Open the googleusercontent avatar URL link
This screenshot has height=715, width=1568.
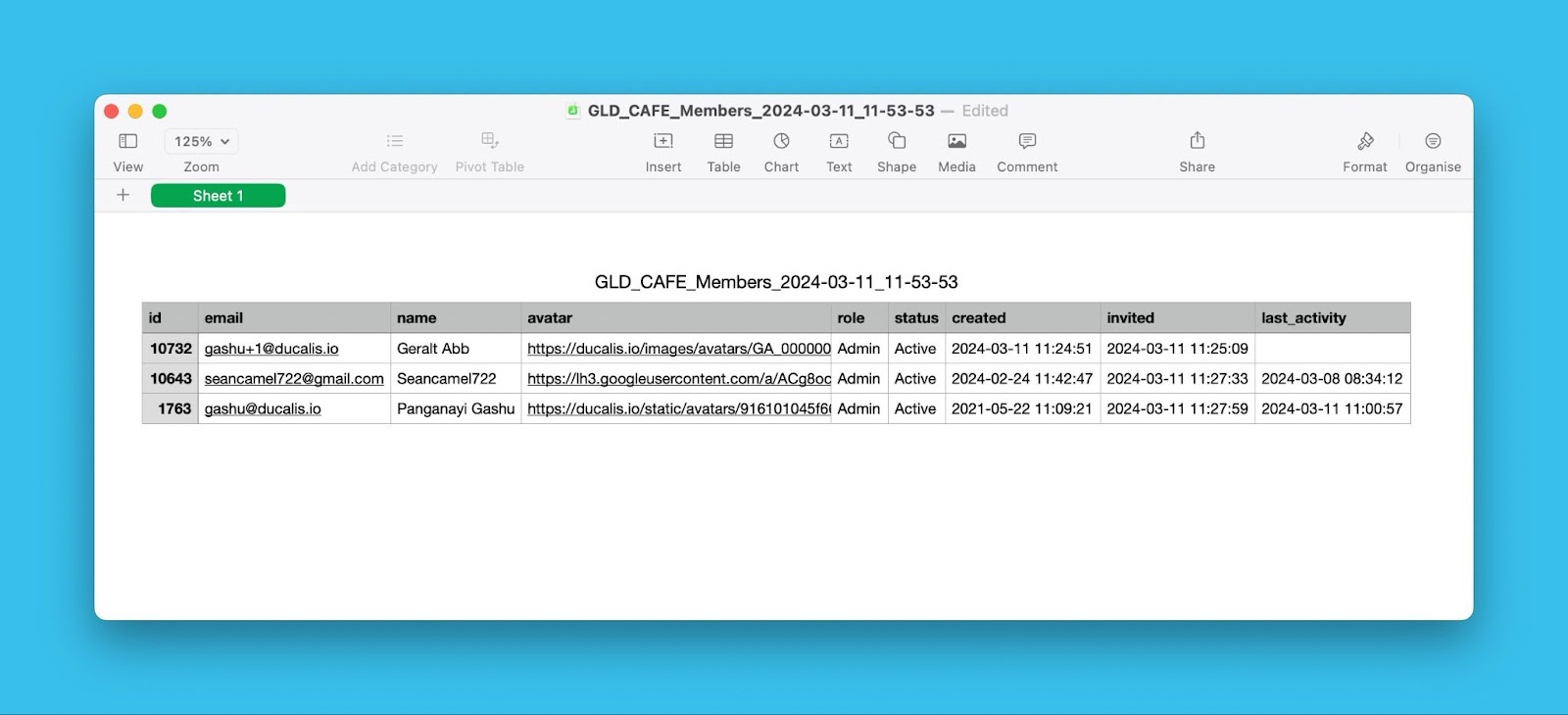click(679, 379)
